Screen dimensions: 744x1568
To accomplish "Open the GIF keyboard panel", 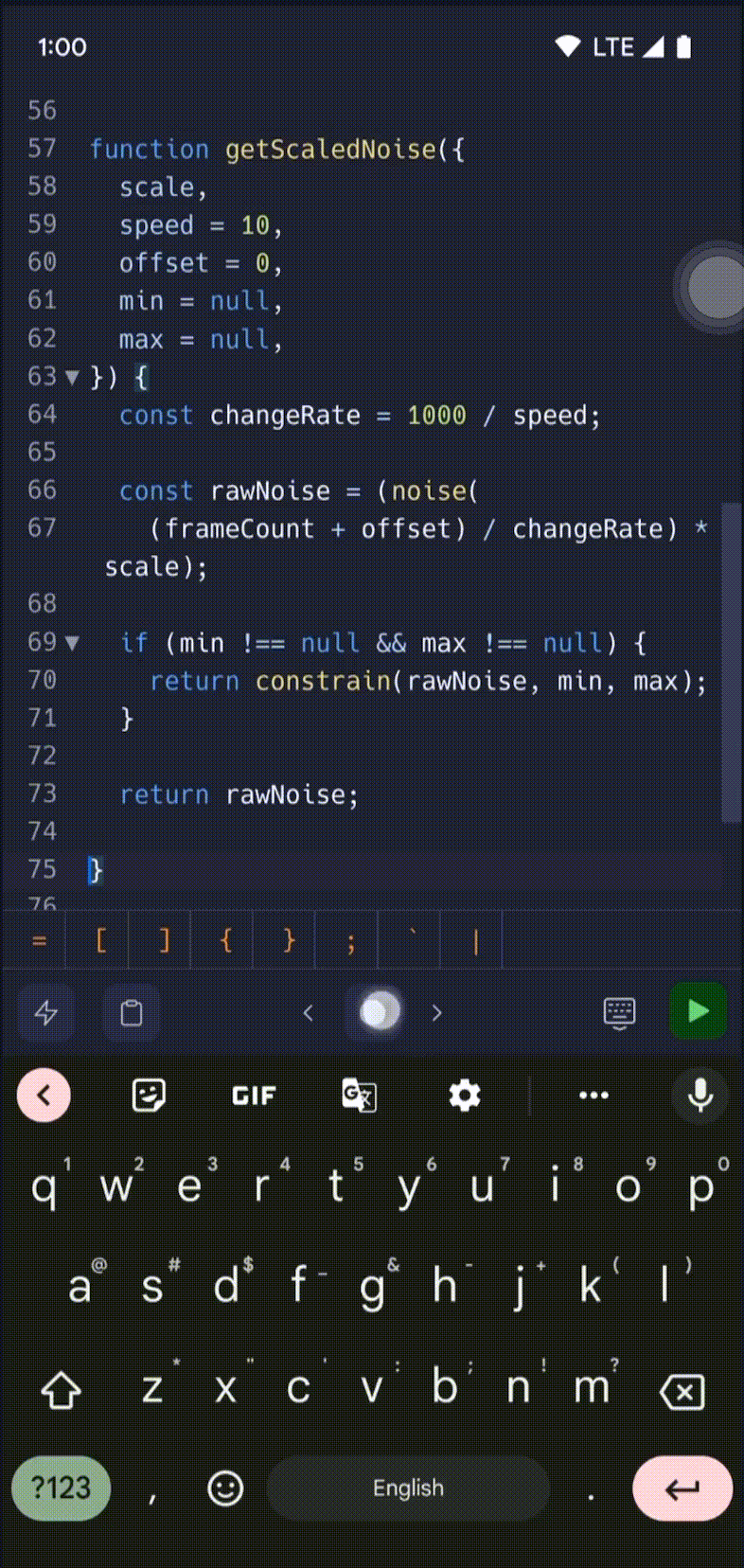I will tap(254, 1096).
